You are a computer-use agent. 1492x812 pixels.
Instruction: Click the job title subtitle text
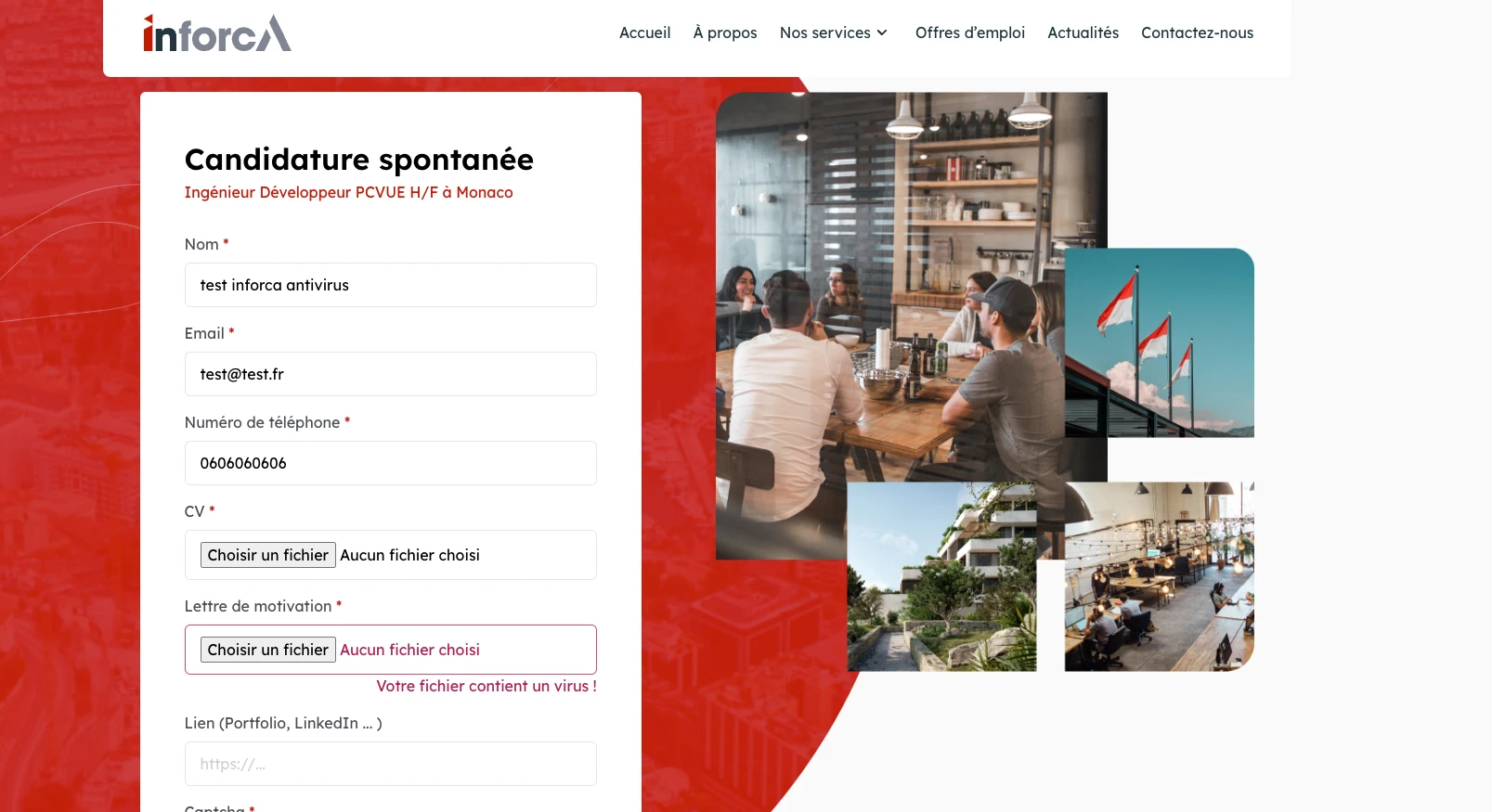tap(348, 192)
